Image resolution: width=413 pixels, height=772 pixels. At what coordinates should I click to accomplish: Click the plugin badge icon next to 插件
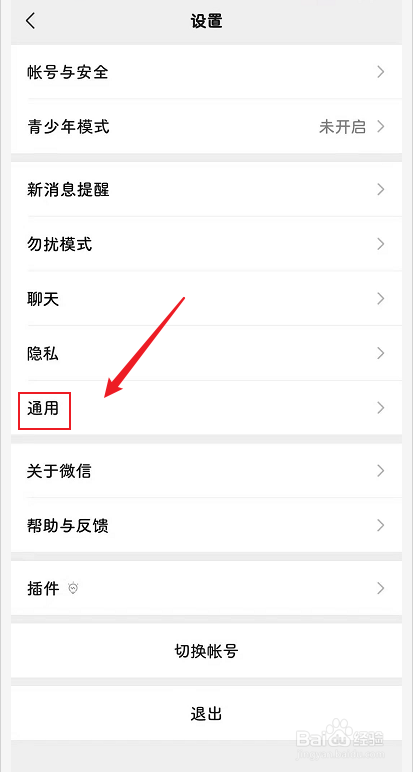pos(74,588)
